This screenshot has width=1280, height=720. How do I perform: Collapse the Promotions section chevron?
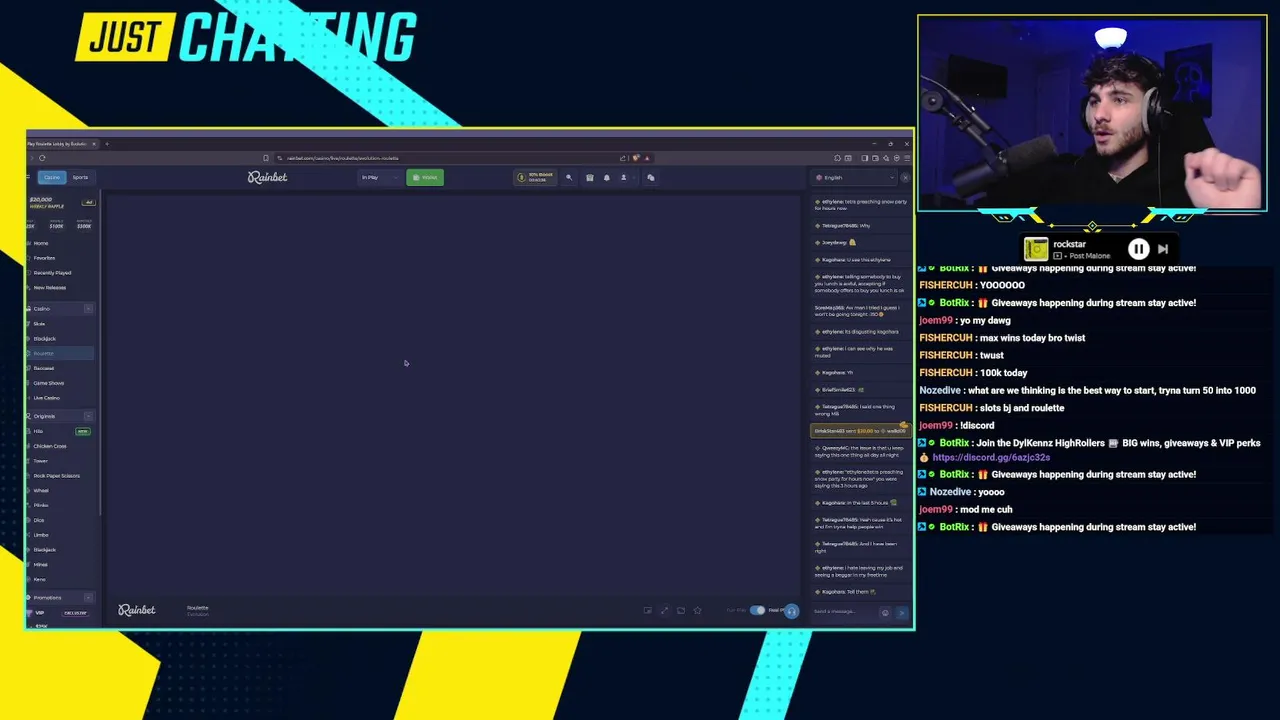click(x=88, y=597)
